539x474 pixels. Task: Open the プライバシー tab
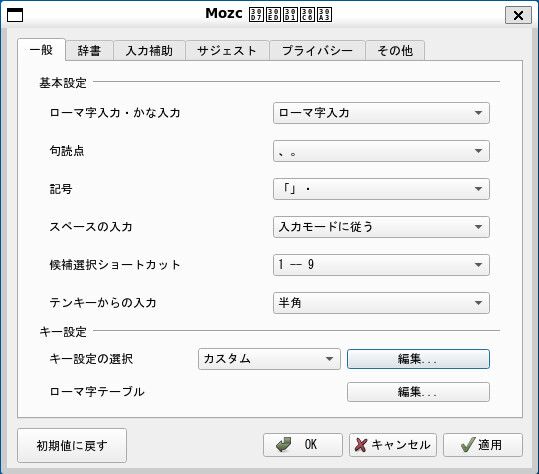317,51
